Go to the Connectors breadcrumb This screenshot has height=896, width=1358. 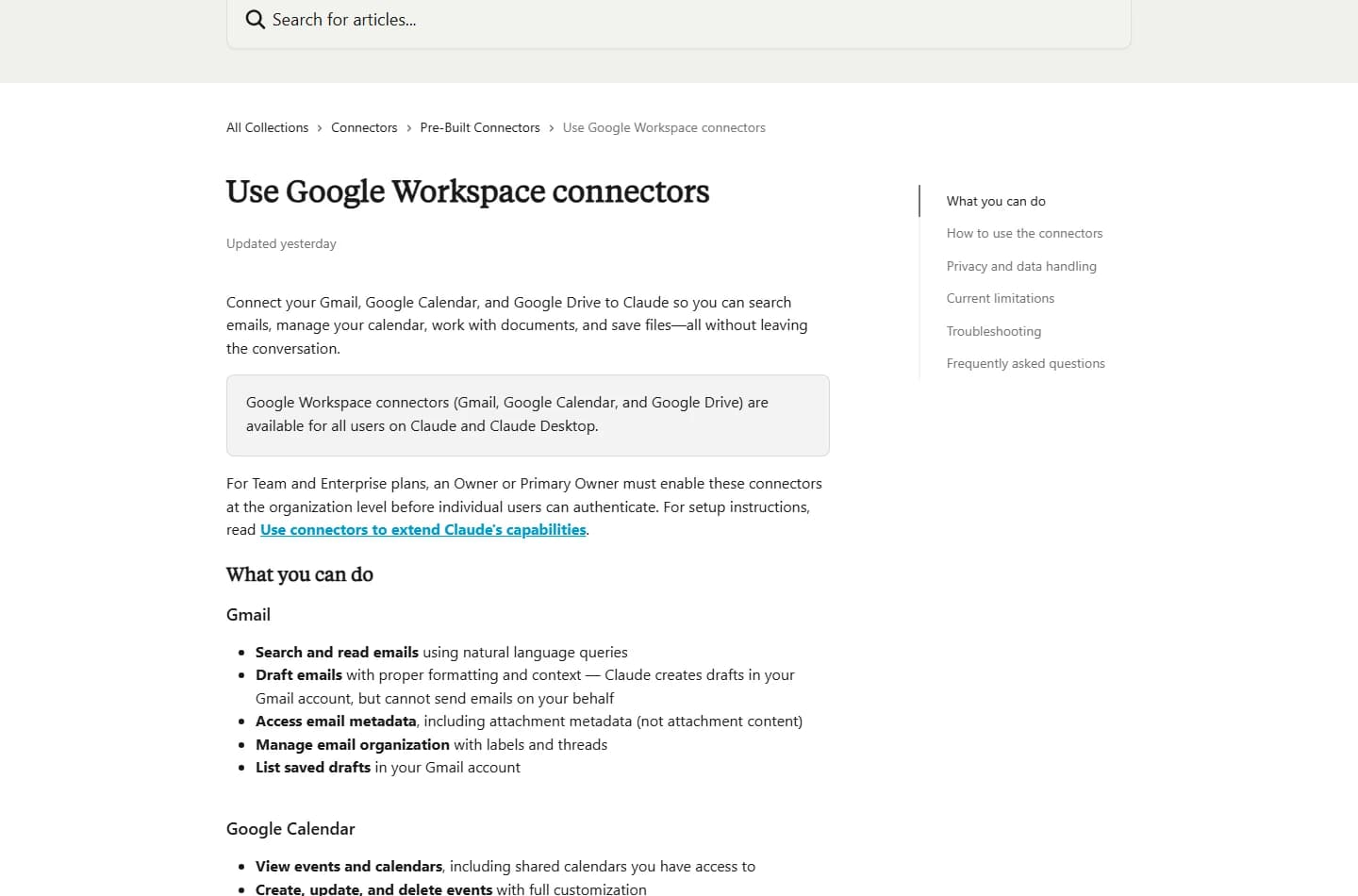click(364, 127)
